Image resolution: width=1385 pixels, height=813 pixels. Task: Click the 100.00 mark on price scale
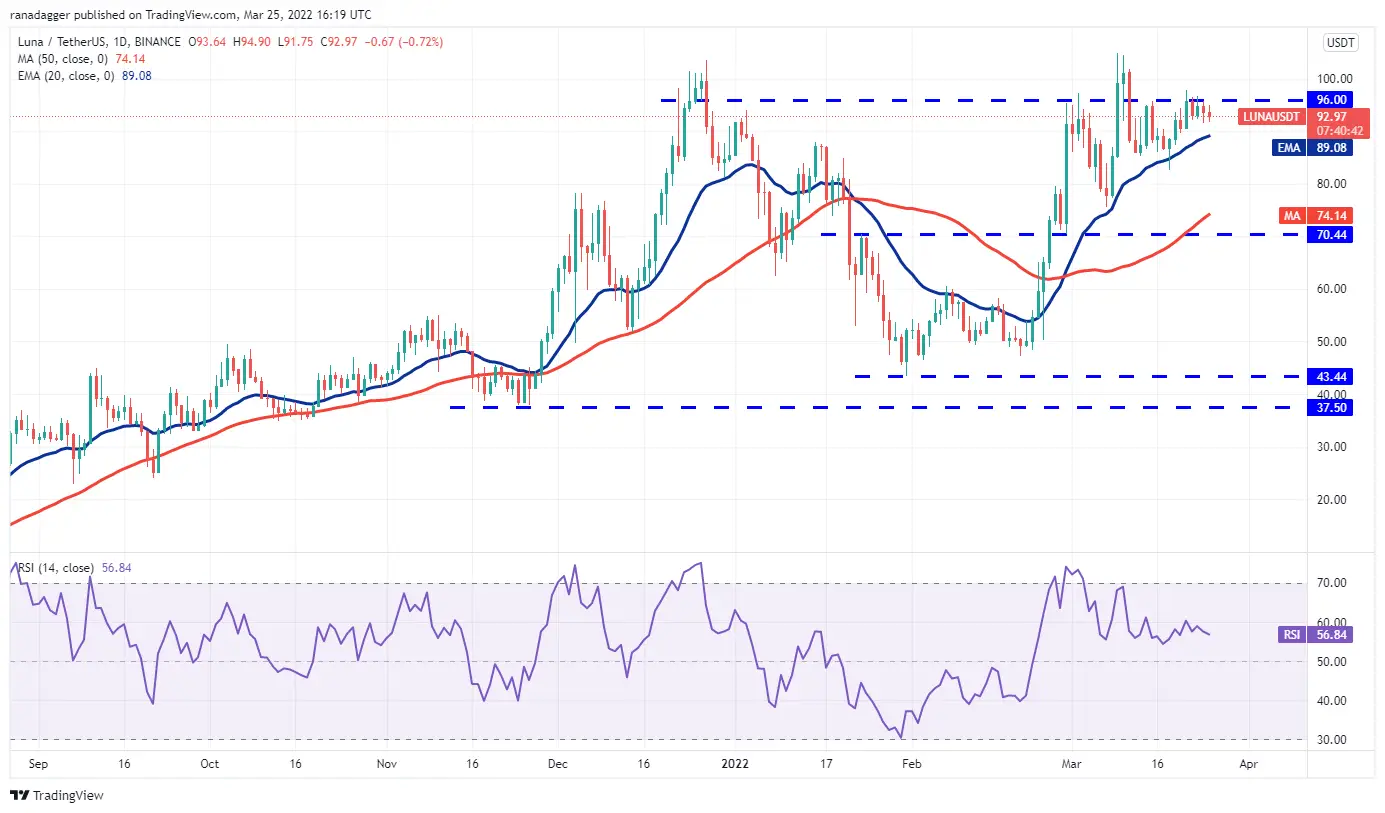[x=1334, y=79]
